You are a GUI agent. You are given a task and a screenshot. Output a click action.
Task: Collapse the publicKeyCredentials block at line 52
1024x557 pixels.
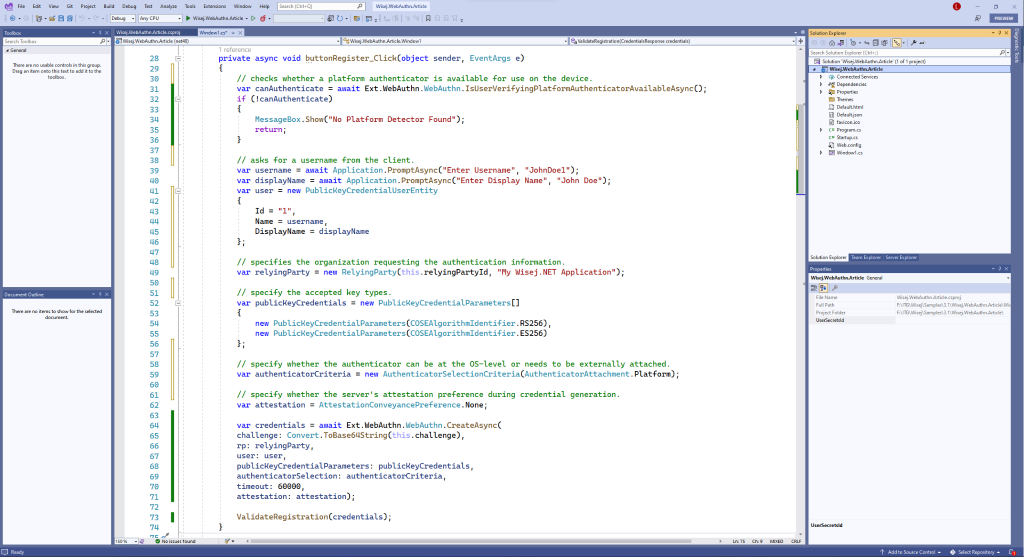pyautogui.click(x=178, y=303)
